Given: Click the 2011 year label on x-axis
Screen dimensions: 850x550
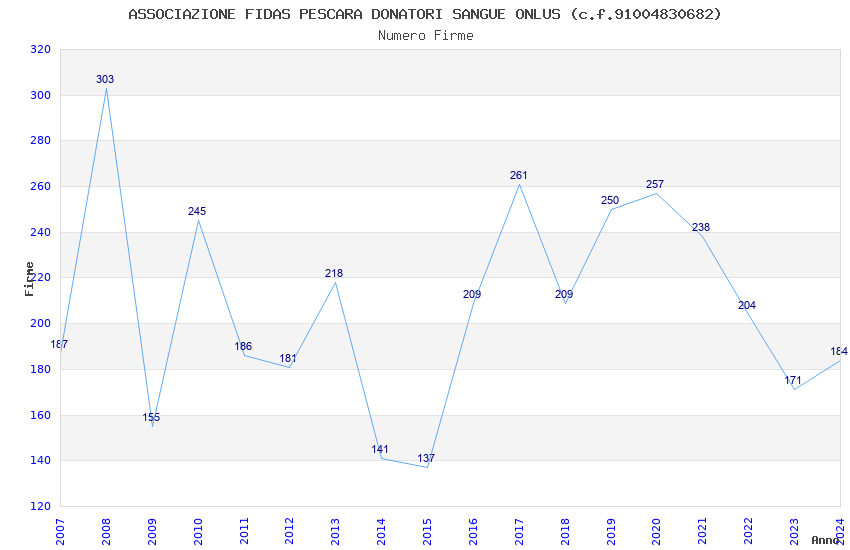Looking at the screenshot, I should point(244,532).
